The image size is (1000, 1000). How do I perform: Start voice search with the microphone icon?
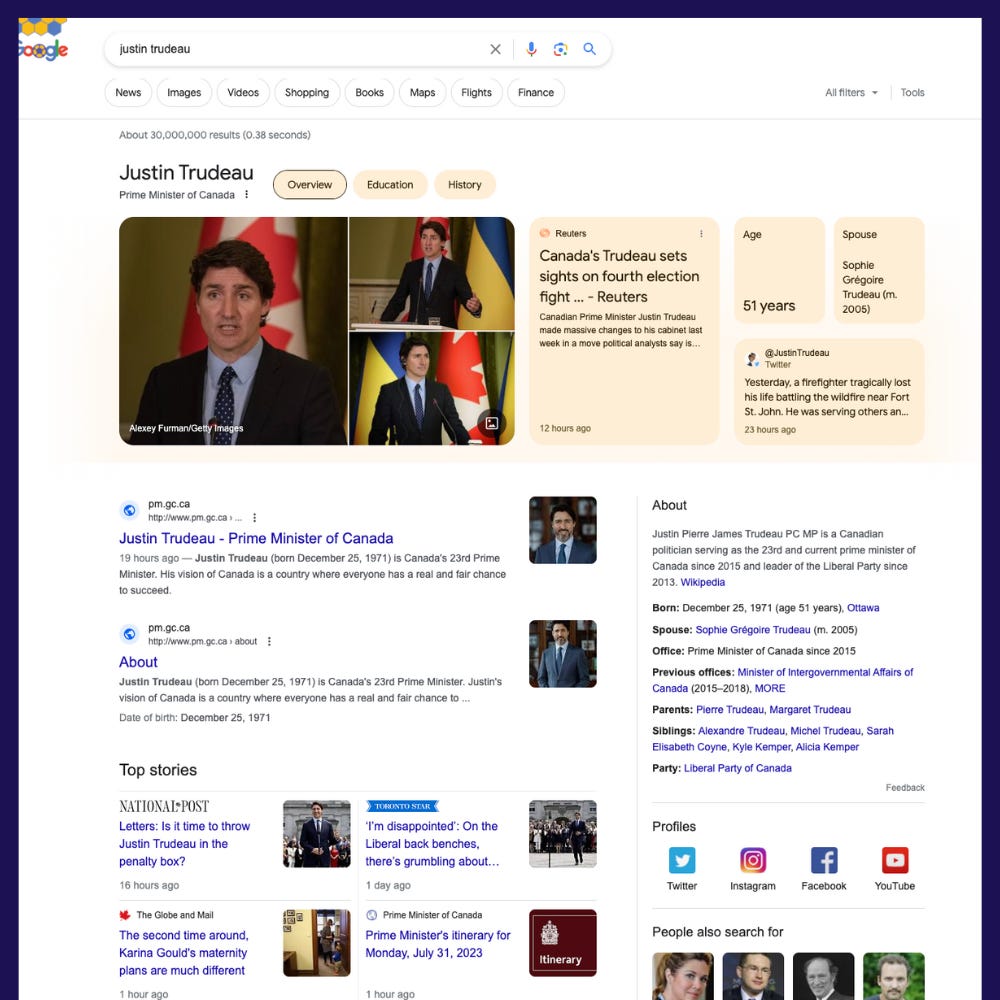point(531,49)
